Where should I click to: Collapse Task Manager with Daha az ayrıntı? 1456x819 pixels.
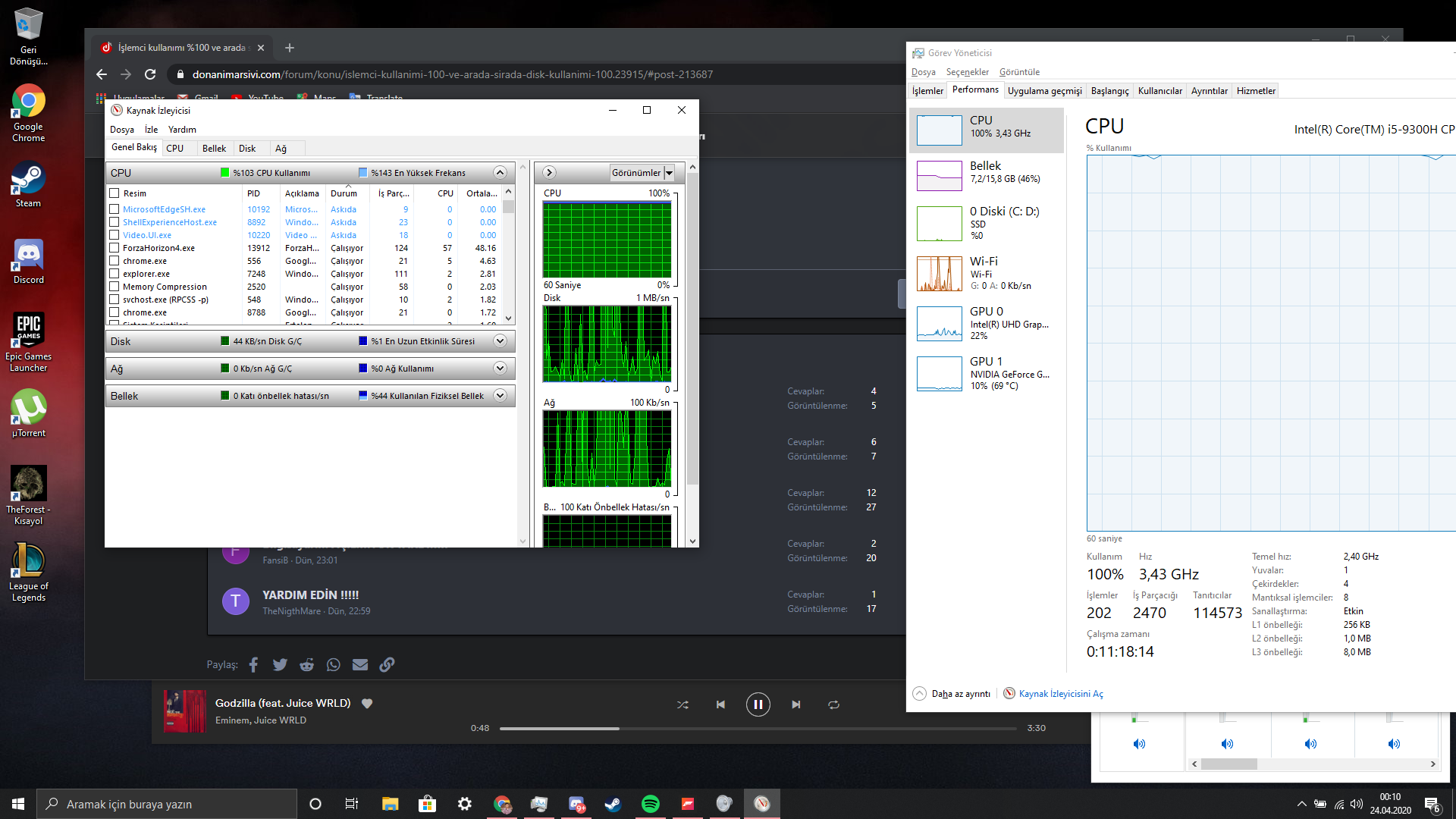click(952, 694)
